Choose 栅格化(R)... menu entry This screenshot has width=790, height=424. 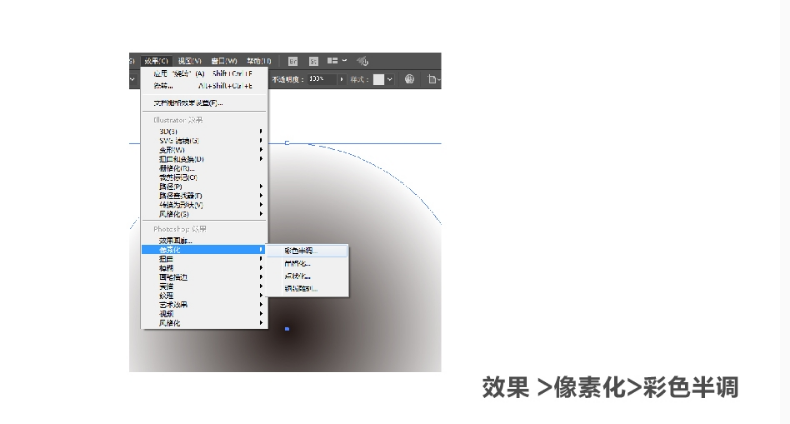pyautogui.click(x=204, y=168)
